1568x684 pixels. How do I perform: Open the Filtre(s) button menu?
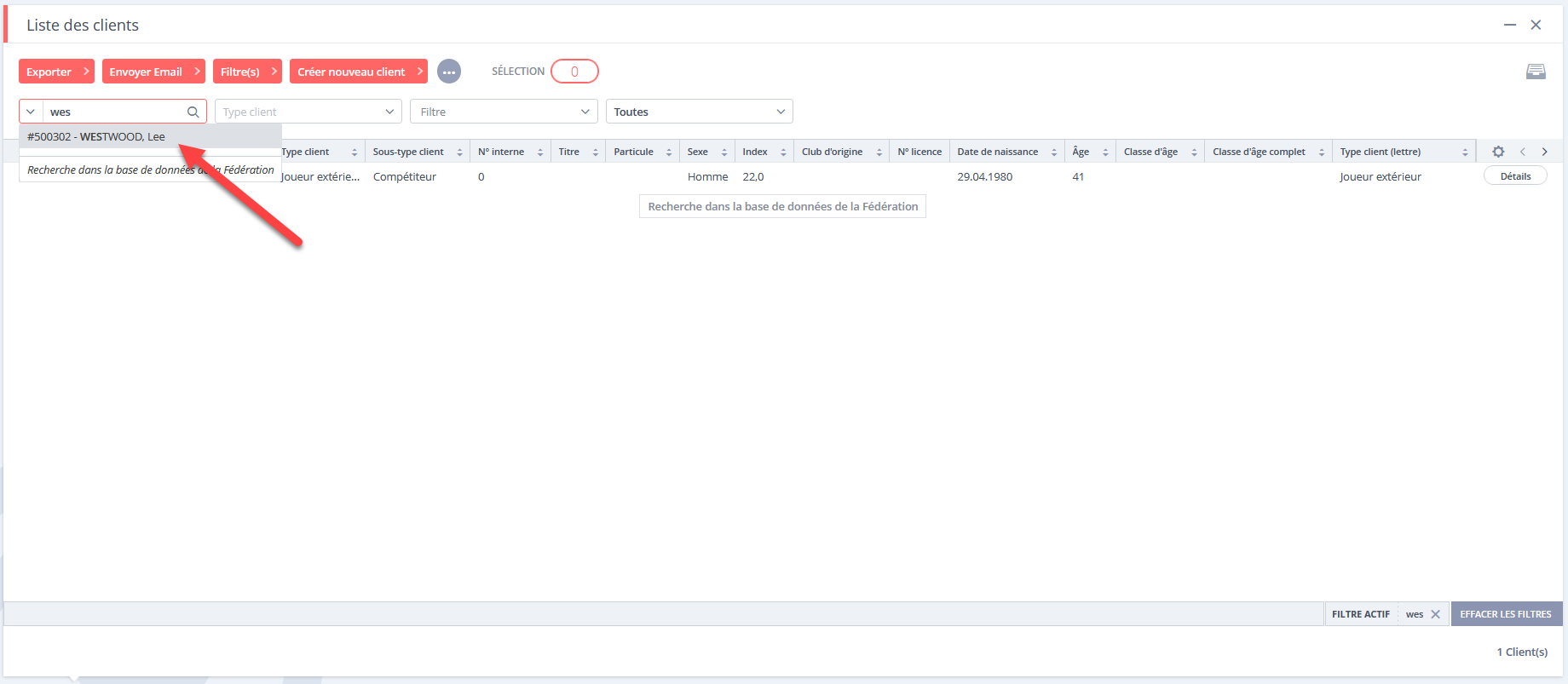pos(247,72)
